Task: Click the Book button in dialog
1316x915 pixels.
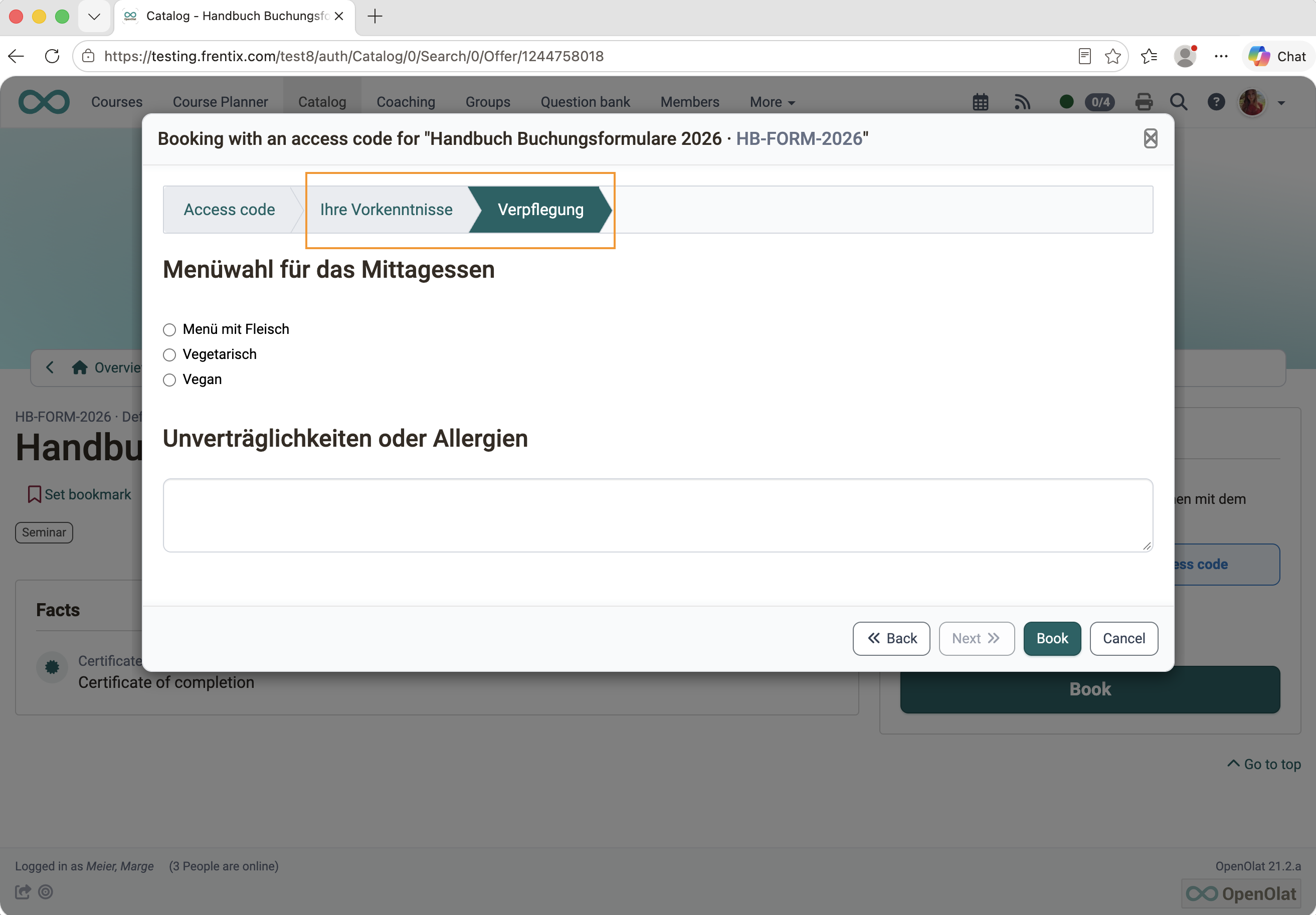Action: tap(1052, 638)
